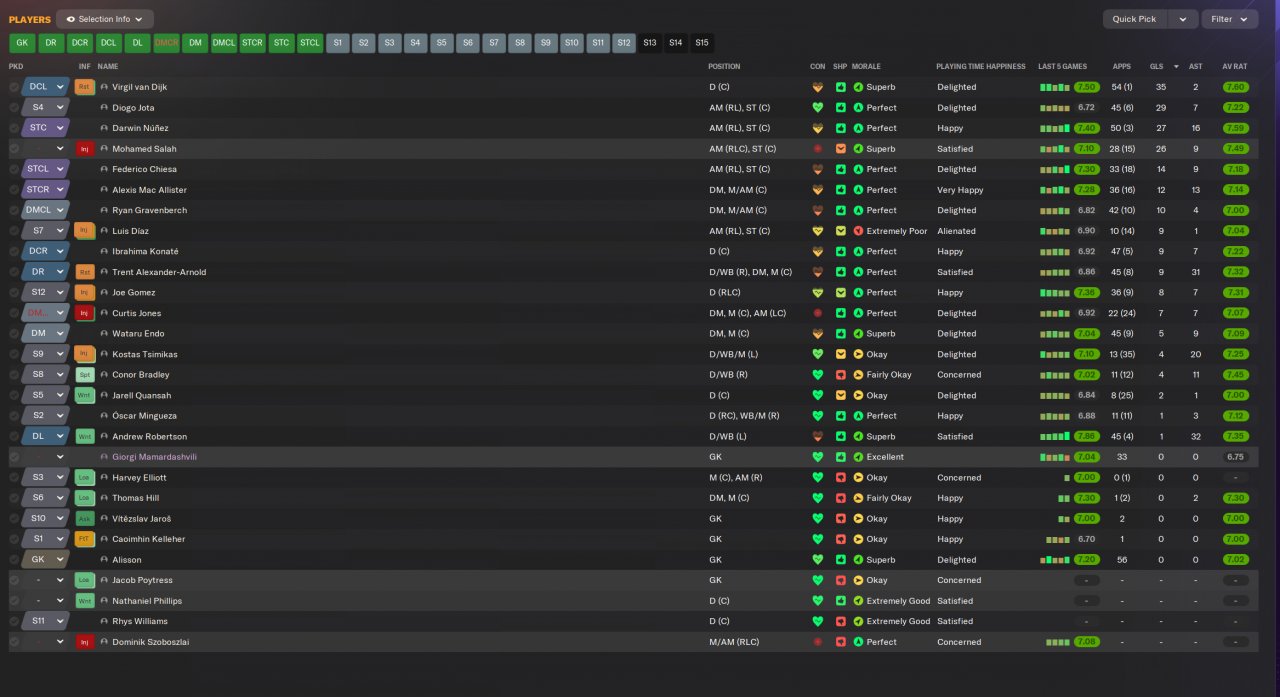Open Dominik Szoboszlai's empty position picker
1280x697 pixels.
tap(46, 642)
